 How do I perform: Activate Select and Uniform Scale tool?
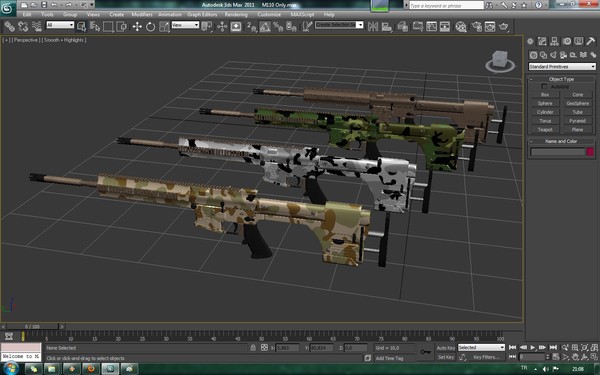click(164, 26)
